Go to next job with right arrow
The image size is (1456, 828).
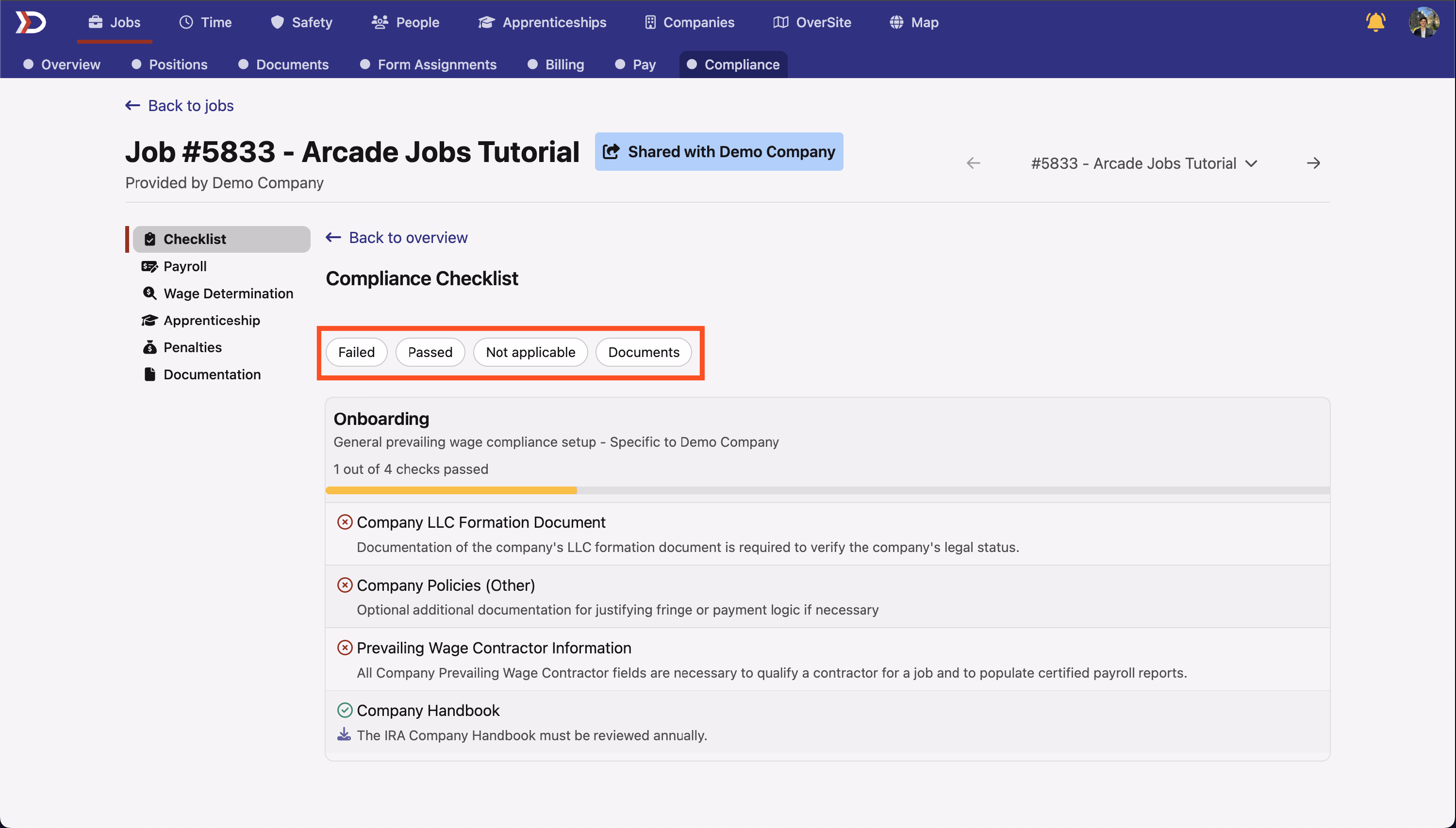pos(1313,163)
